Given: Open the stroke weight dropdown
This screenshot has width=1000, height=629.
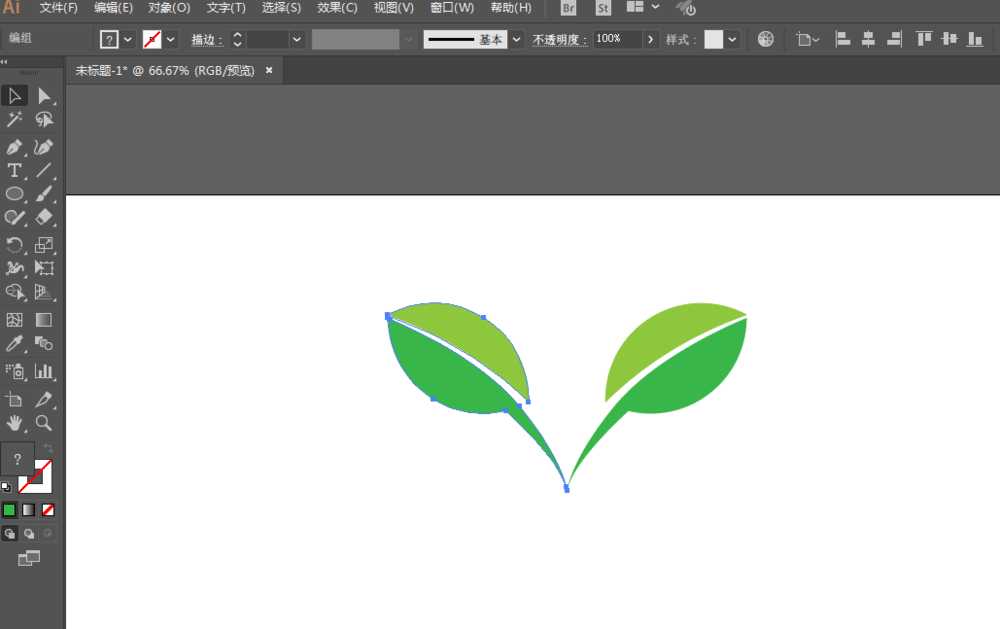Looking at the screenshot, I should pyautogui.click(x=296, y=38).
